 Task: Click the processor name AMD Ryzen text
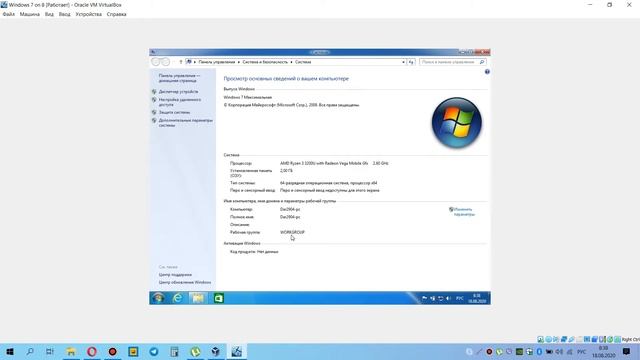(x=324, y=163)
